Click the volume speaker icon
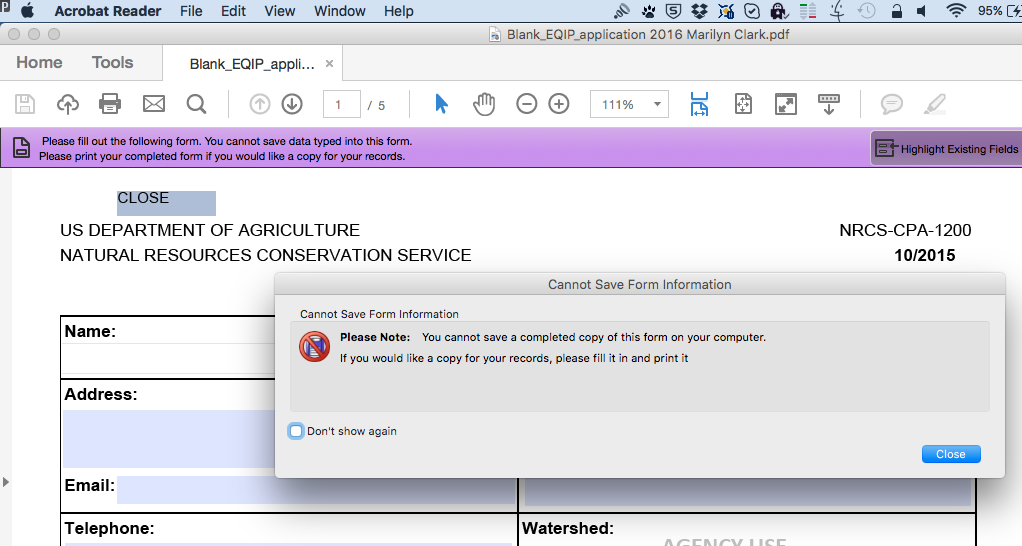1022x546 pixels. point(922,11)
